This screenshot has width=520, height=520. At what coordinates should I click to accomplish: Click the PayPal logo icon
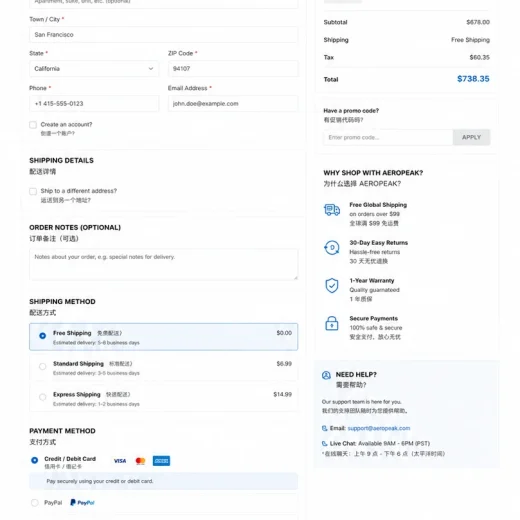[82, 503]
